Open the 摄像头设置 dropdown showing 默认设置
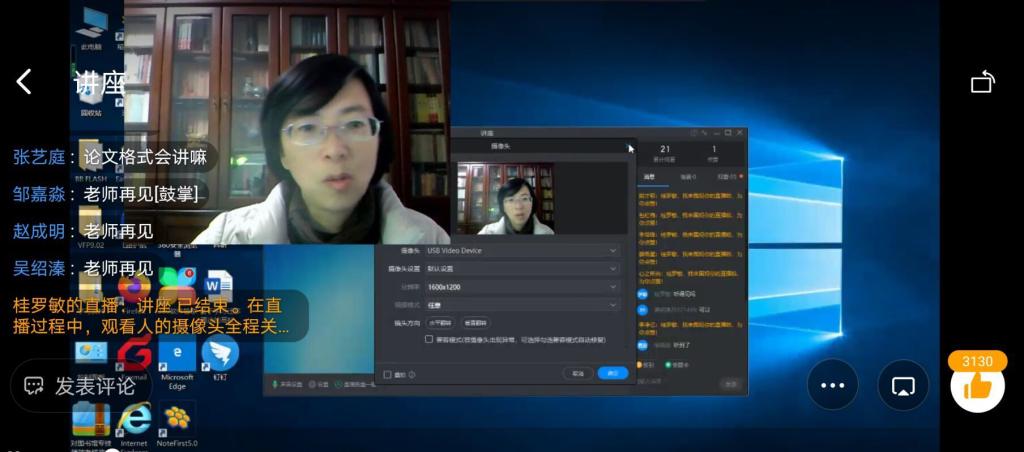 click(x=522, y=268)
